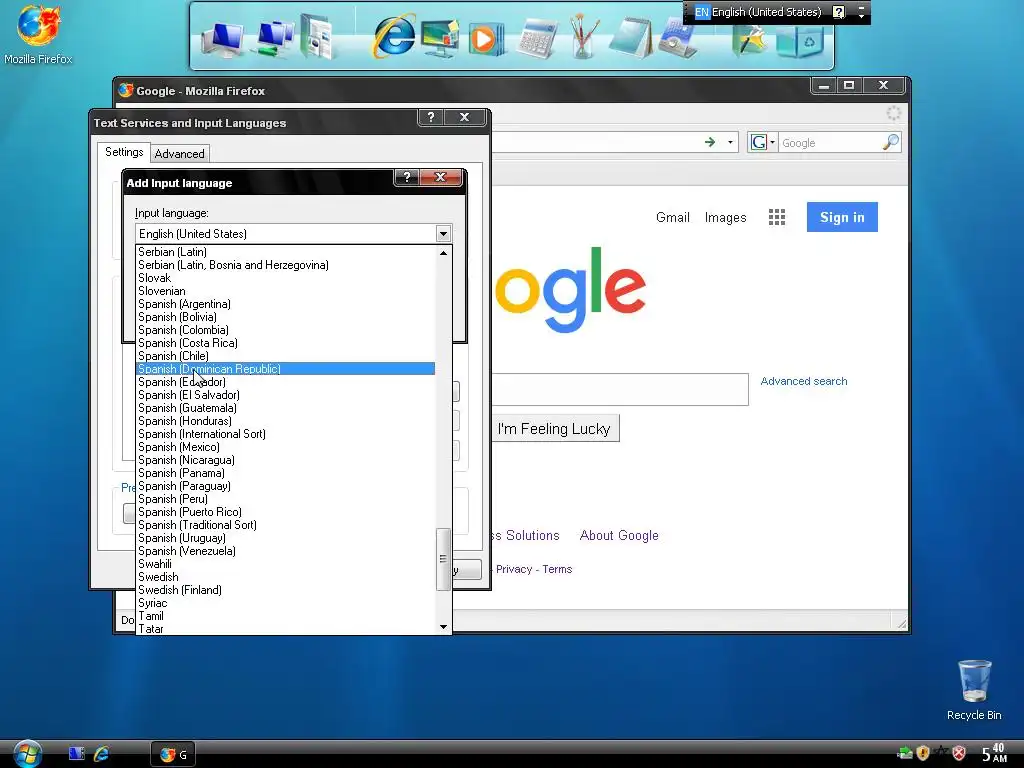The image size is (1024, 768).
Task: Choose Spanish (Argentina) entry
Action: 285,304
